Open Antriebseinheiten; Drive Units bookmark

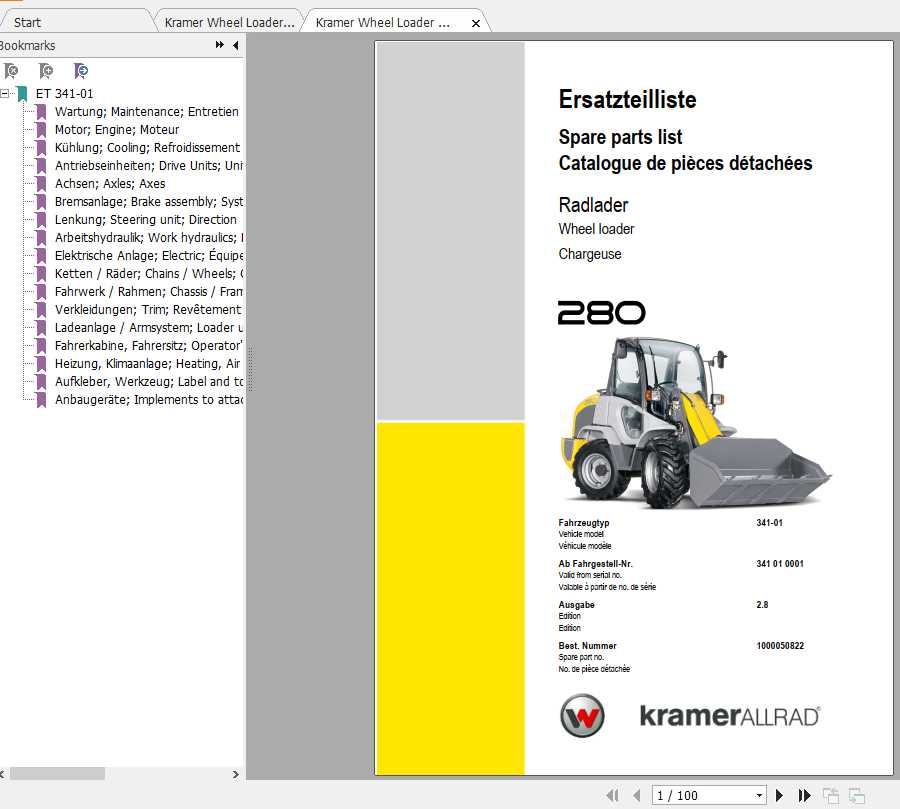tap(149, 165)
